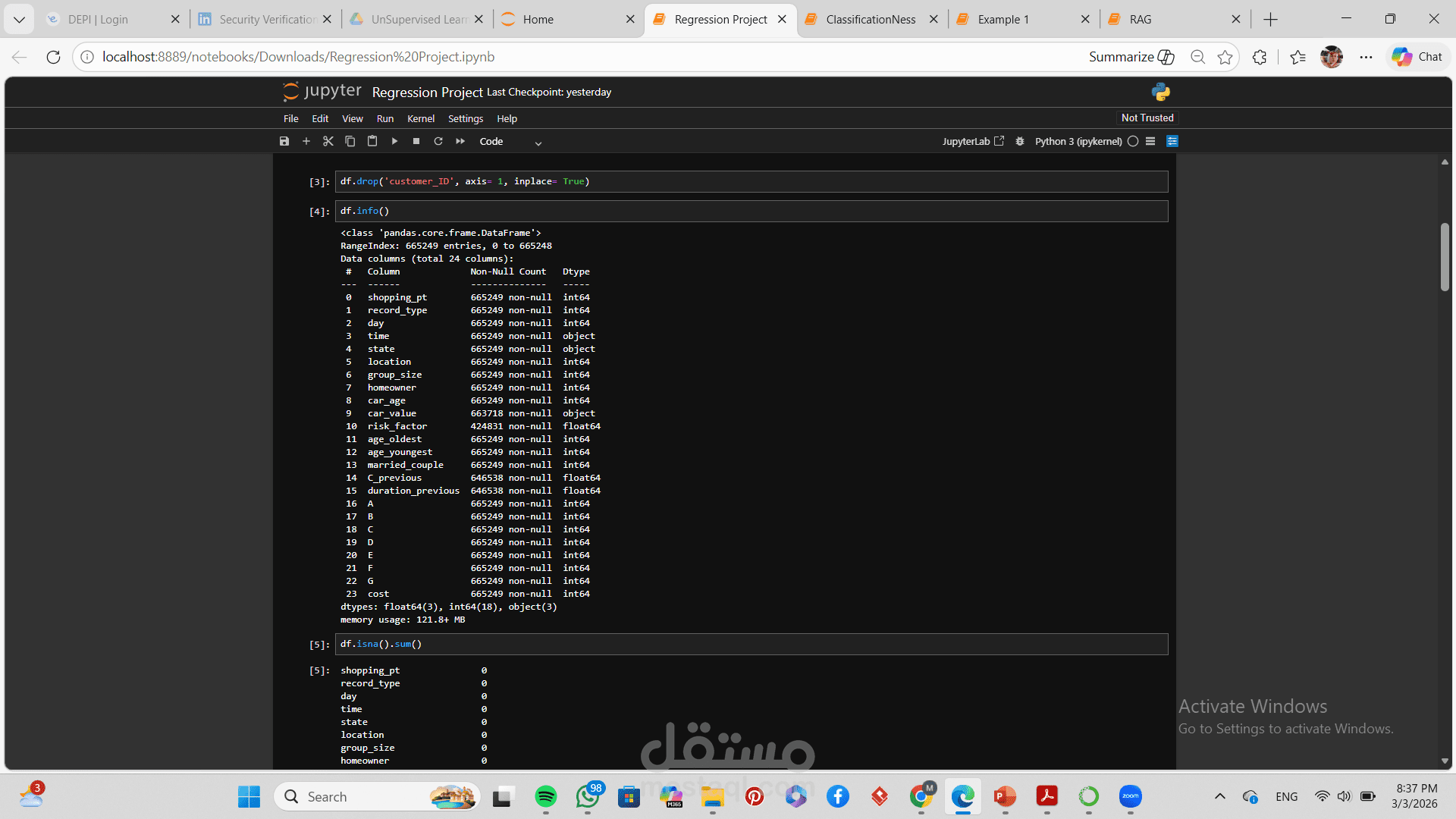
Task: Toggle the blue right sidebar panel icon
Action: click(1172, 141)
